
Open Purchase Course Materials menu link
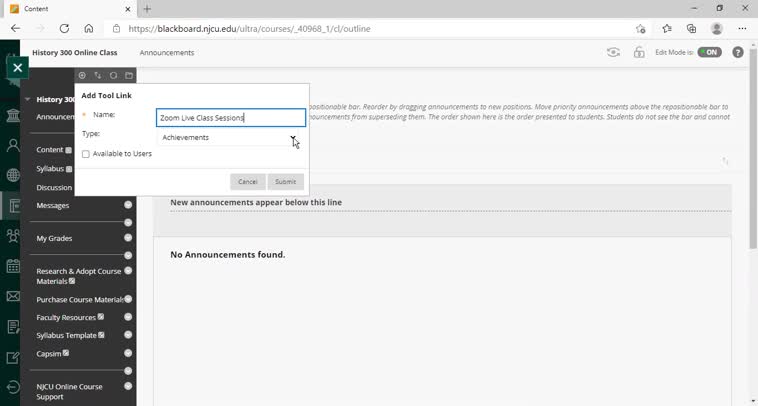coord(80,300)
